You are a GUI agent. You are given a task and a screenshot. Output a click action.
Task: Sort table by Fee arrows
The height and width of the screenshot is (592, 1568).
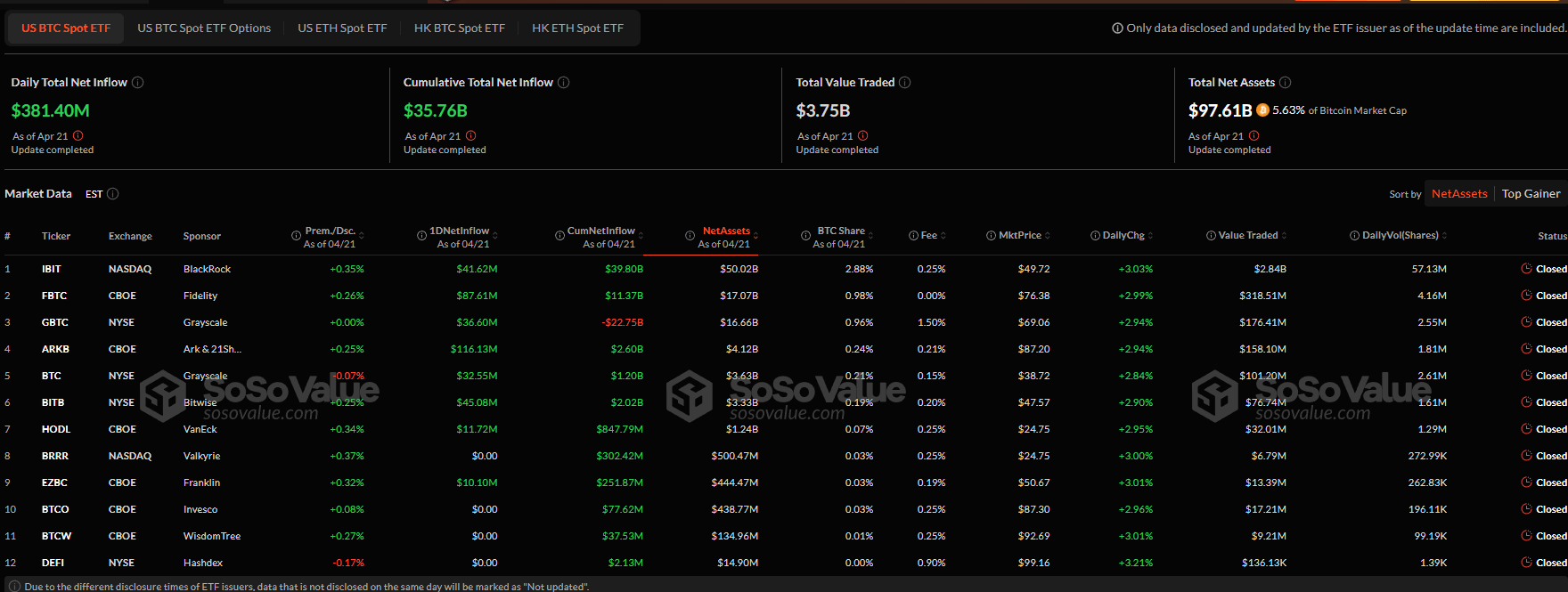point(943,236)
